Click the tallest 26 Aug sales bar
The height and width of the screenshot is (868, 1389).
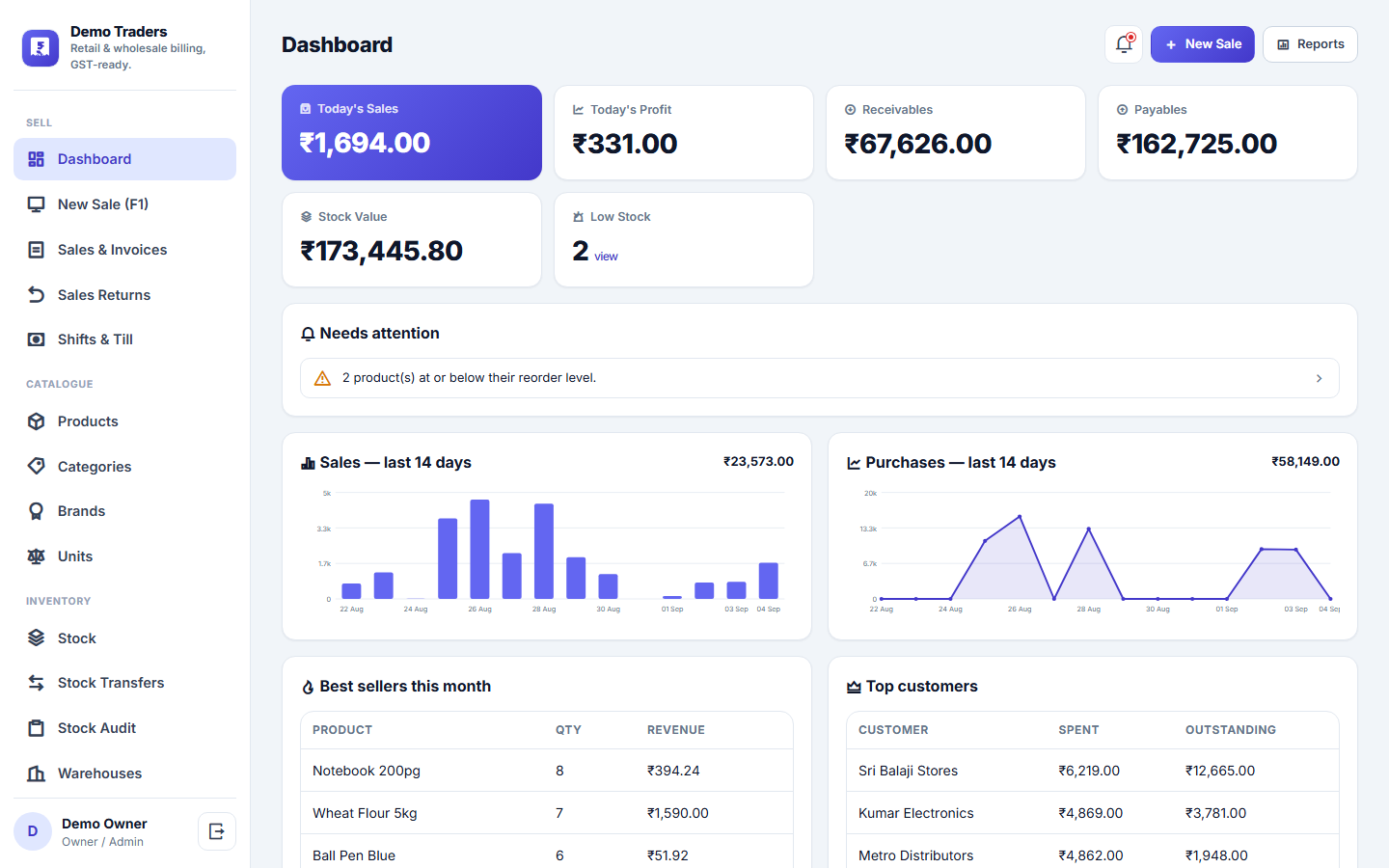(479, 549)
